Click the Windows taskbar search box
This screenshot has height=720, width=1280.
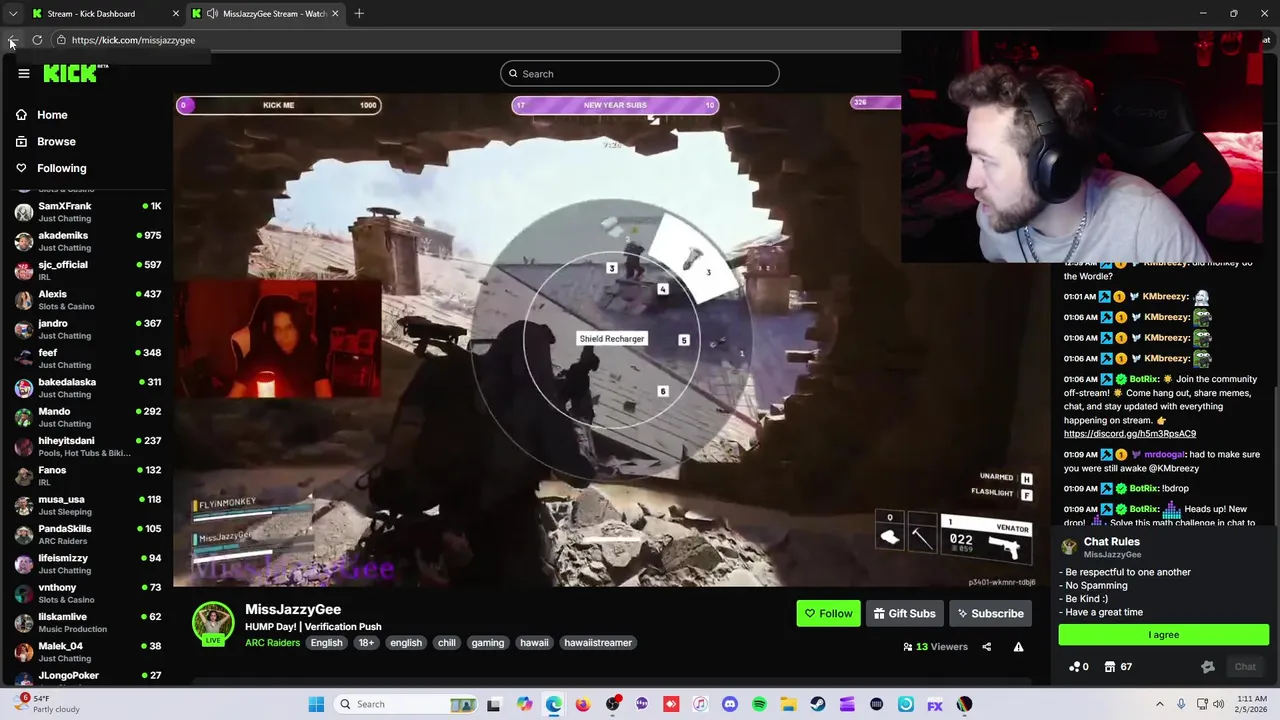tap(404, 704)
